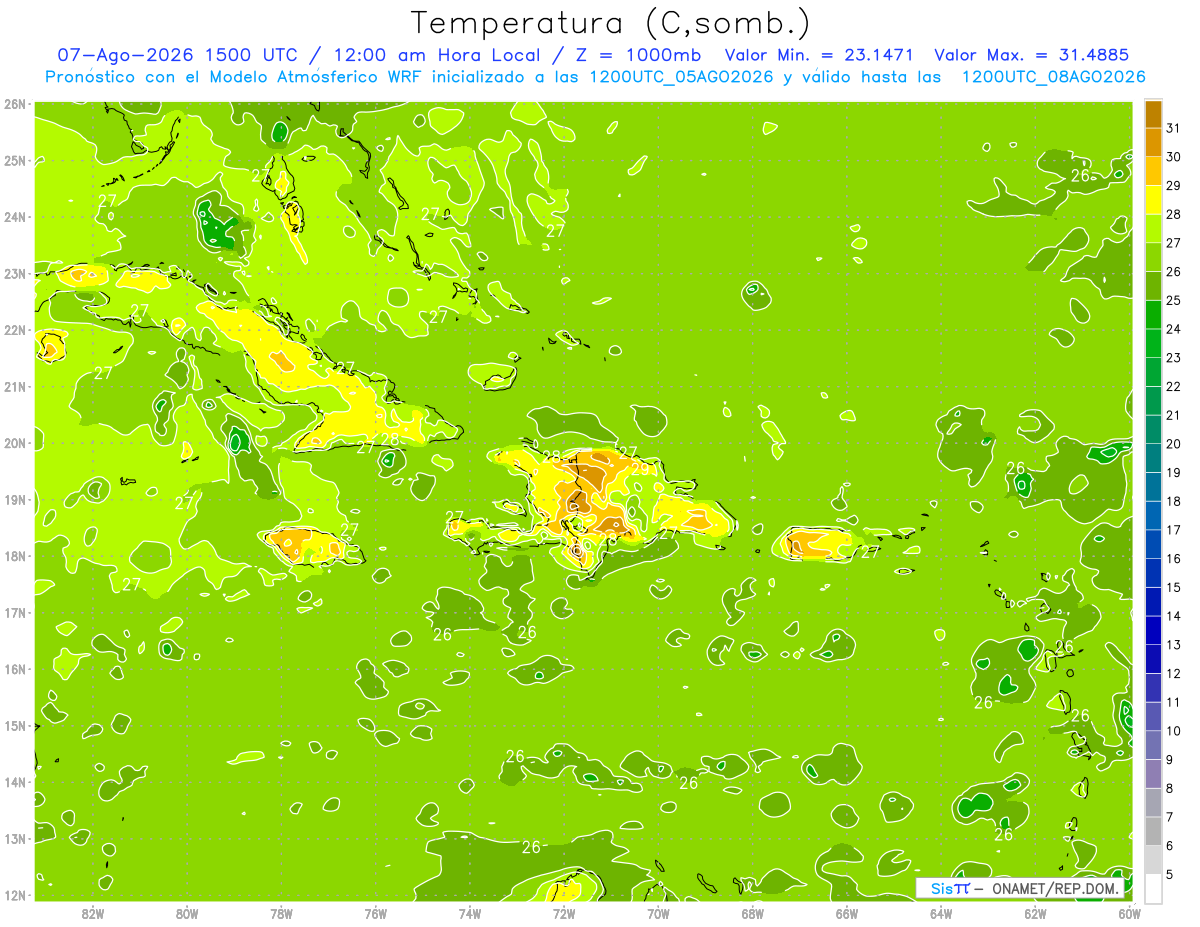Select 'Valor Min. = 23.1471' text
The height and width of the screenshot is (927, 1200).
818,56
